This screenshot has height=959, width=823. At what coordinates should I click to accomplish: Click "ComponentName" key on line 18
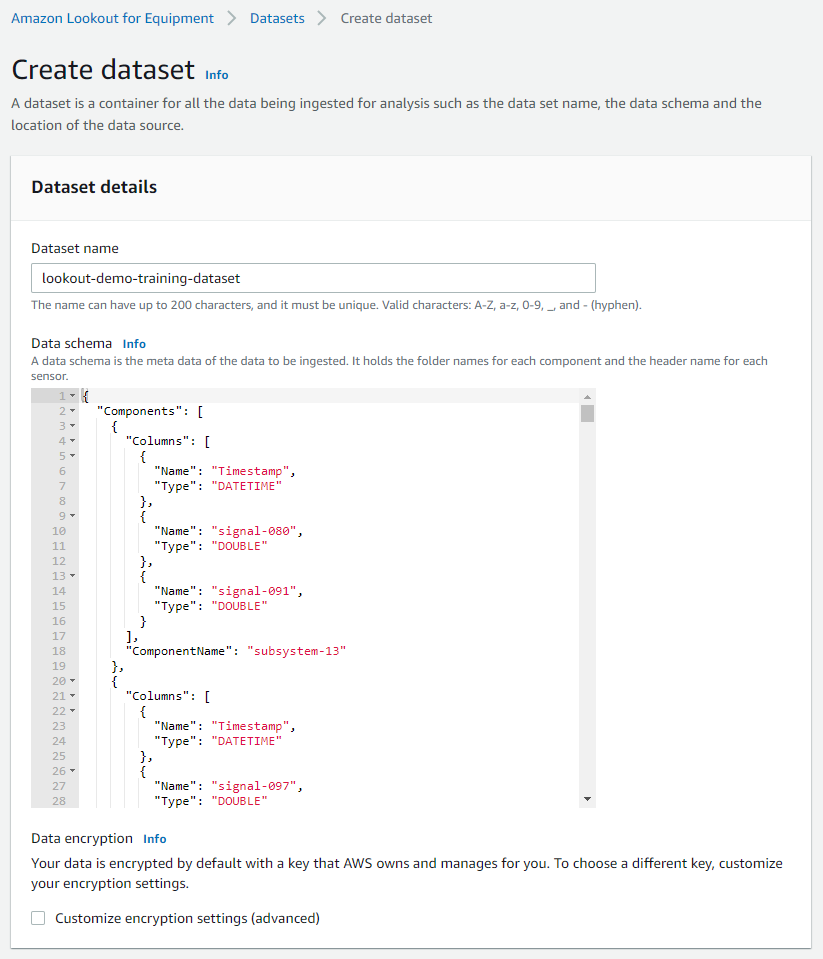click(x=179, y=651)
